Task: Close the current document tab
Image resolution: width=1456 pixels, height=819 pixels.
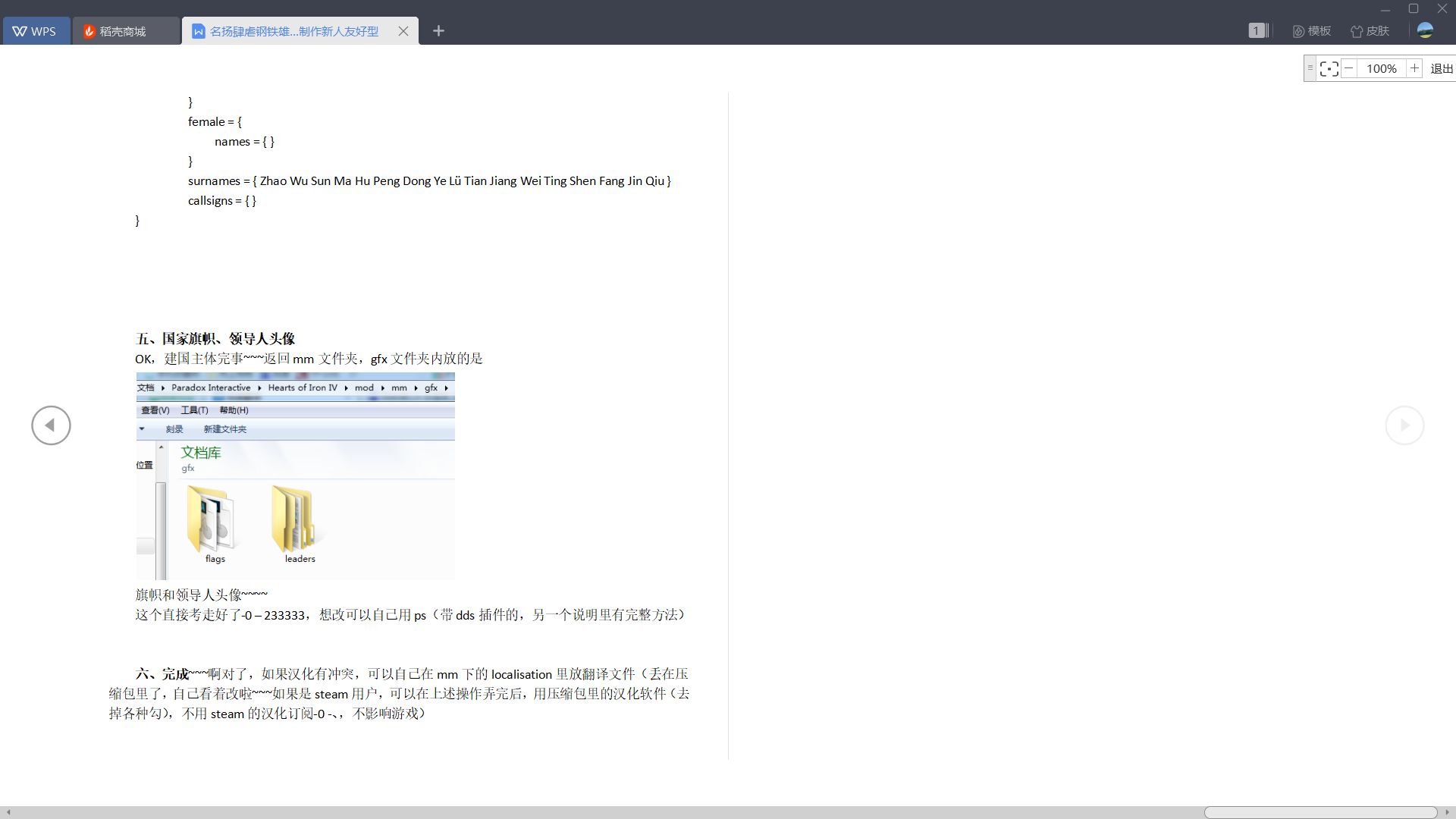Action: [403, 31]
